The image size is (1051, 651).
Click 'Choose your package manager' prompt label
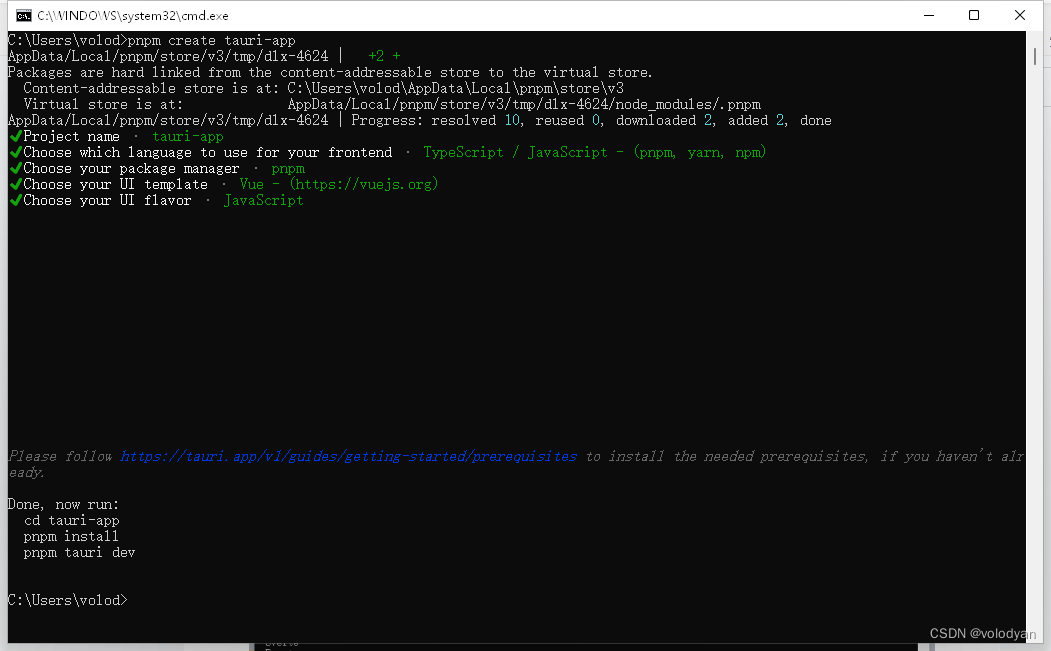[x=131, y=169]
